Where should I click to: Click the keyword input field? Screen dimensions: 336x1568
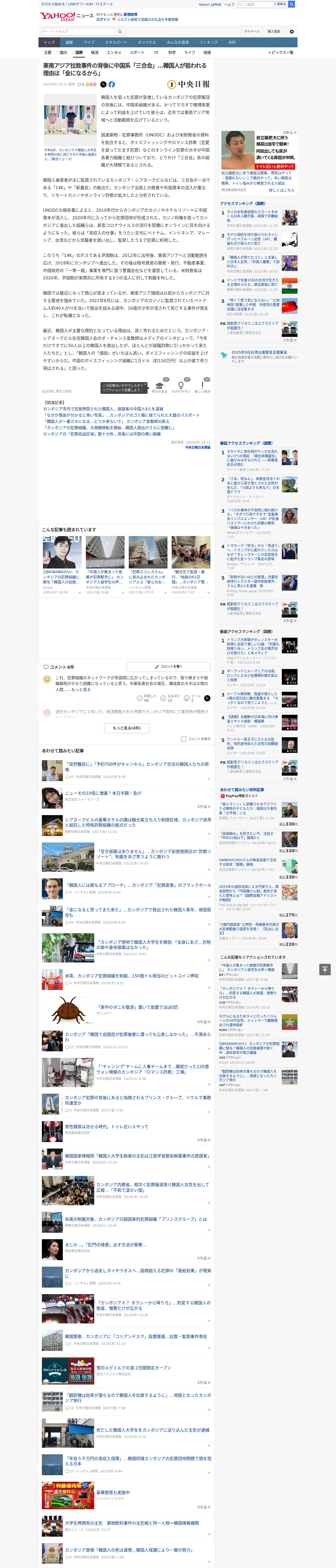(78, 32)
